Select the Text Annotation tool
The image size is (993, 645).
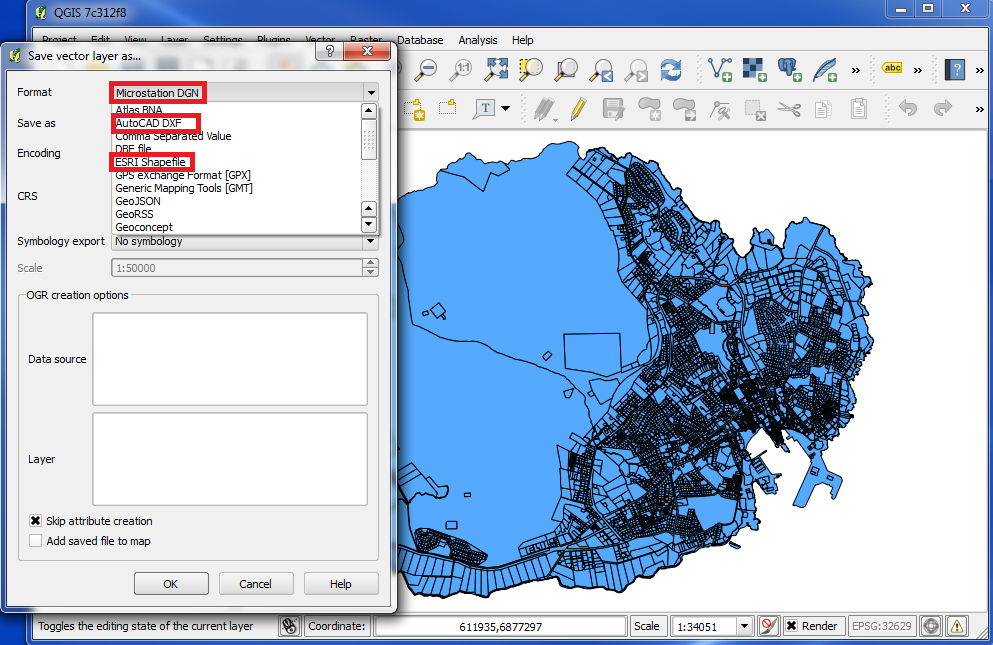[484, 108]
